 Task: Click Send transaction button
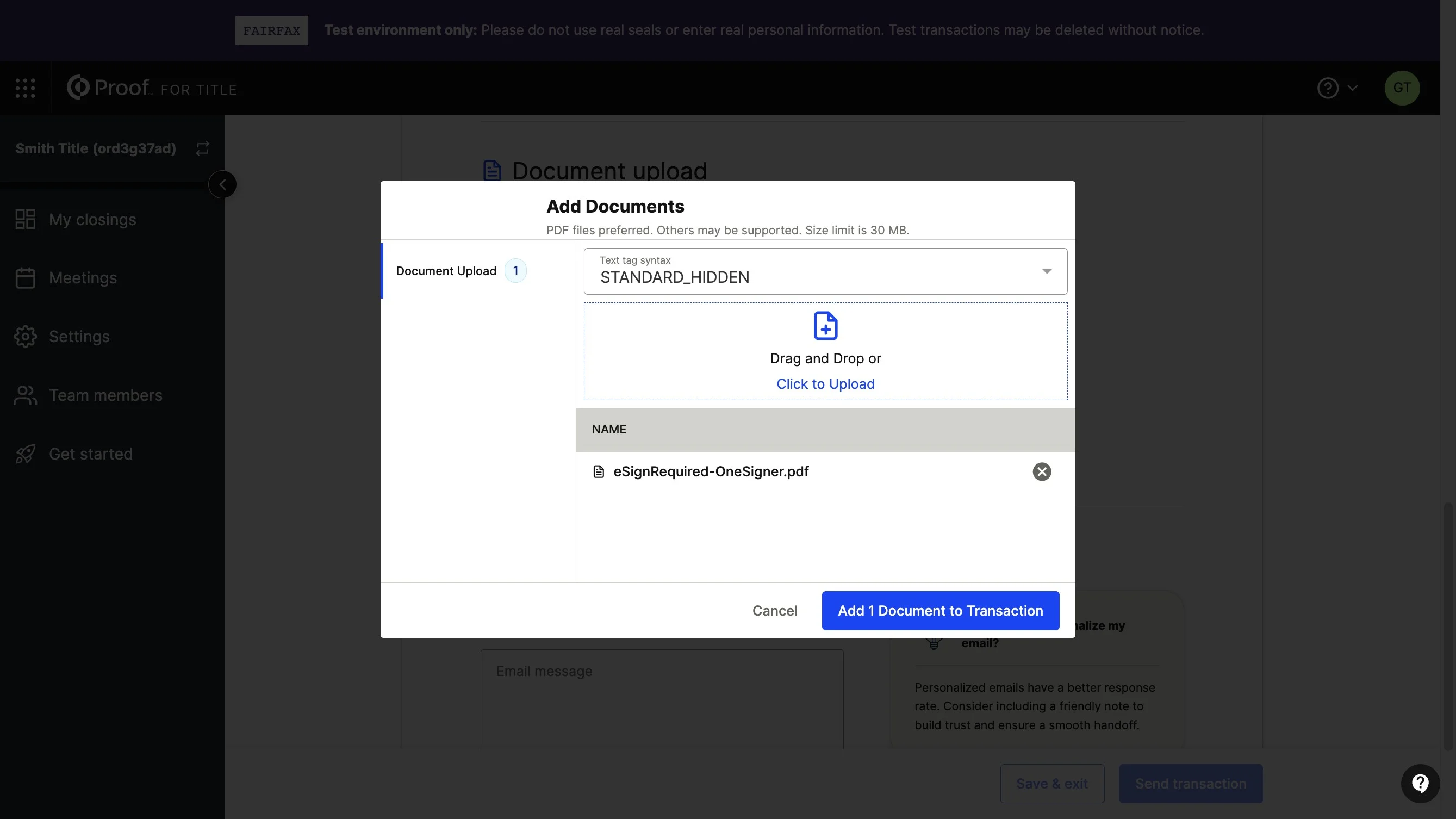tap(1191, 784)
